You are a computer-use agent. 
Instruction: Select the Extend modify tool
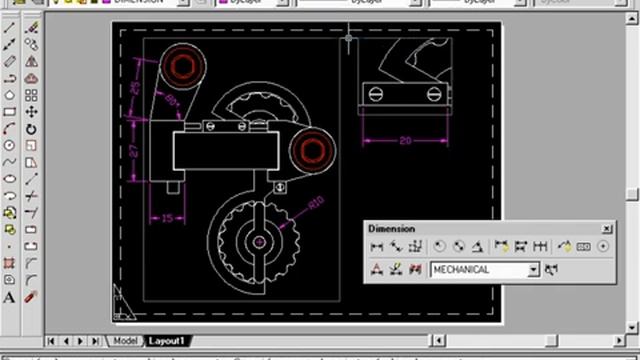point(31,213)
